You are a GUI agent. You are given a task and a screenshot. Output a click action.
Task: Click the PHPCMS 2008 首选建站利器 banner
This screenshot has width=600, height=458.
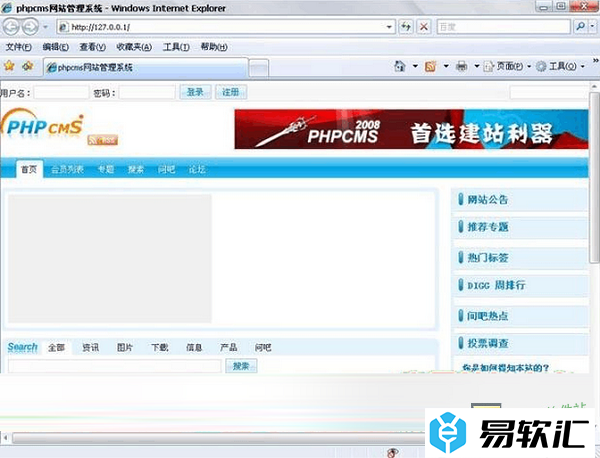[x=411, y=129]
